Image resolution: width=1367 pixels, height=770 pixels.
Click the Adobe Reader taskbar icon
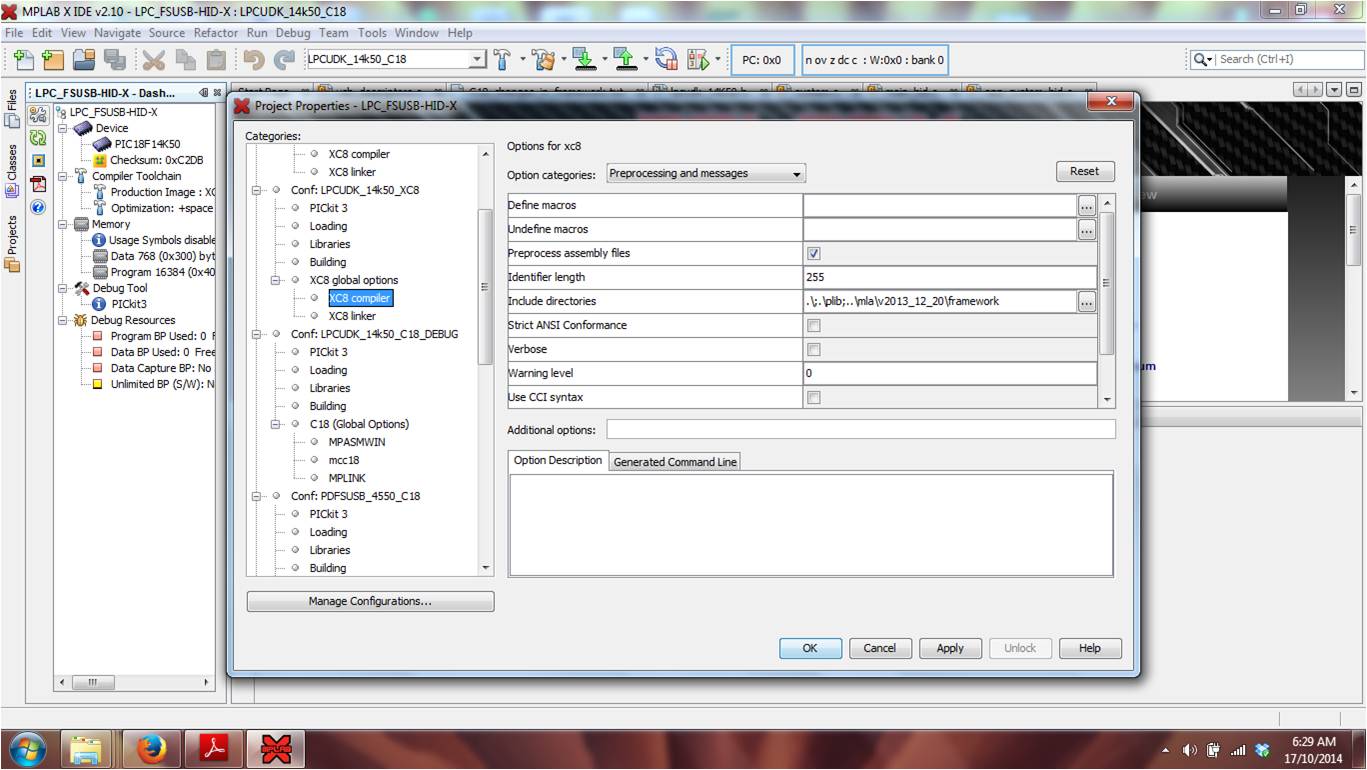[216, 748]
